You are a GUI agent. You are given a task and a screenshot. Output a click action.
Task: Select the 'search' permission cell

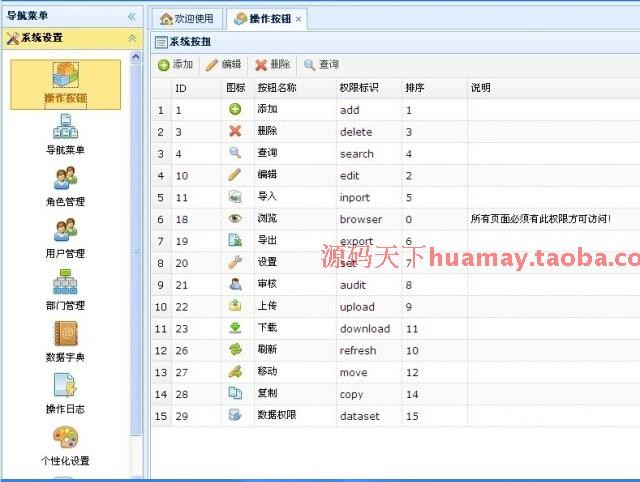click(369, 154)
